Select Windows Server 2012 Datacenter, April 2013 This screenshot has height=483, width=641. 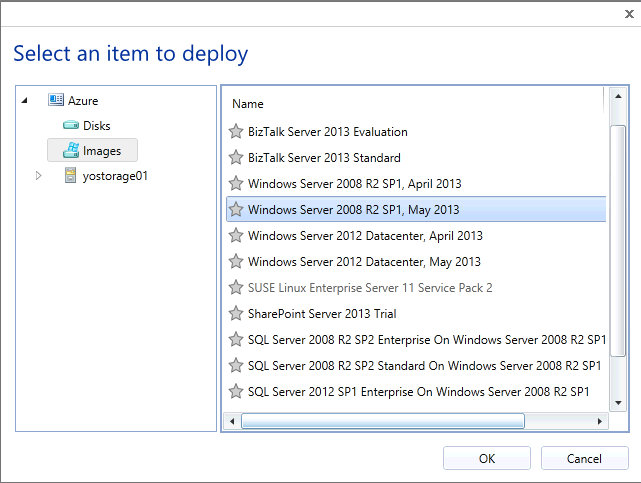coord(365,236)
